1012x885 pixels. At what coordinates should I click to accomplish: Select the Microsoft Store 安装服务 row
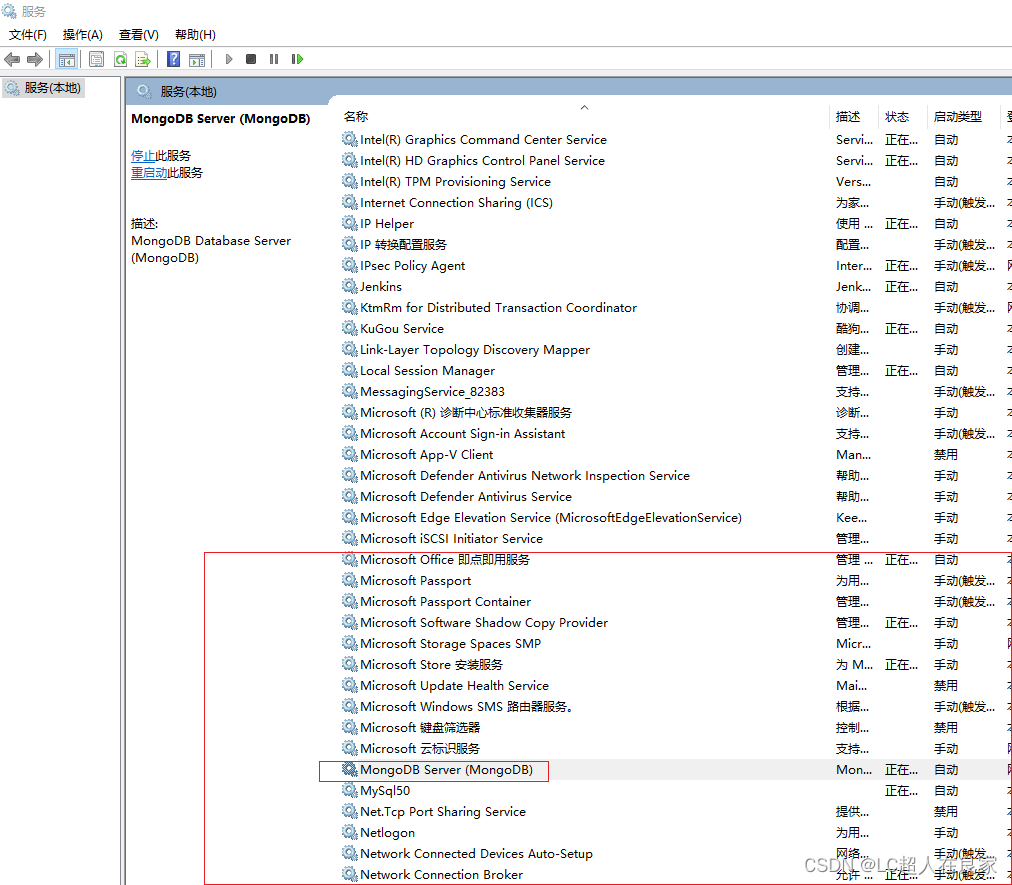[x=676, y=664]
